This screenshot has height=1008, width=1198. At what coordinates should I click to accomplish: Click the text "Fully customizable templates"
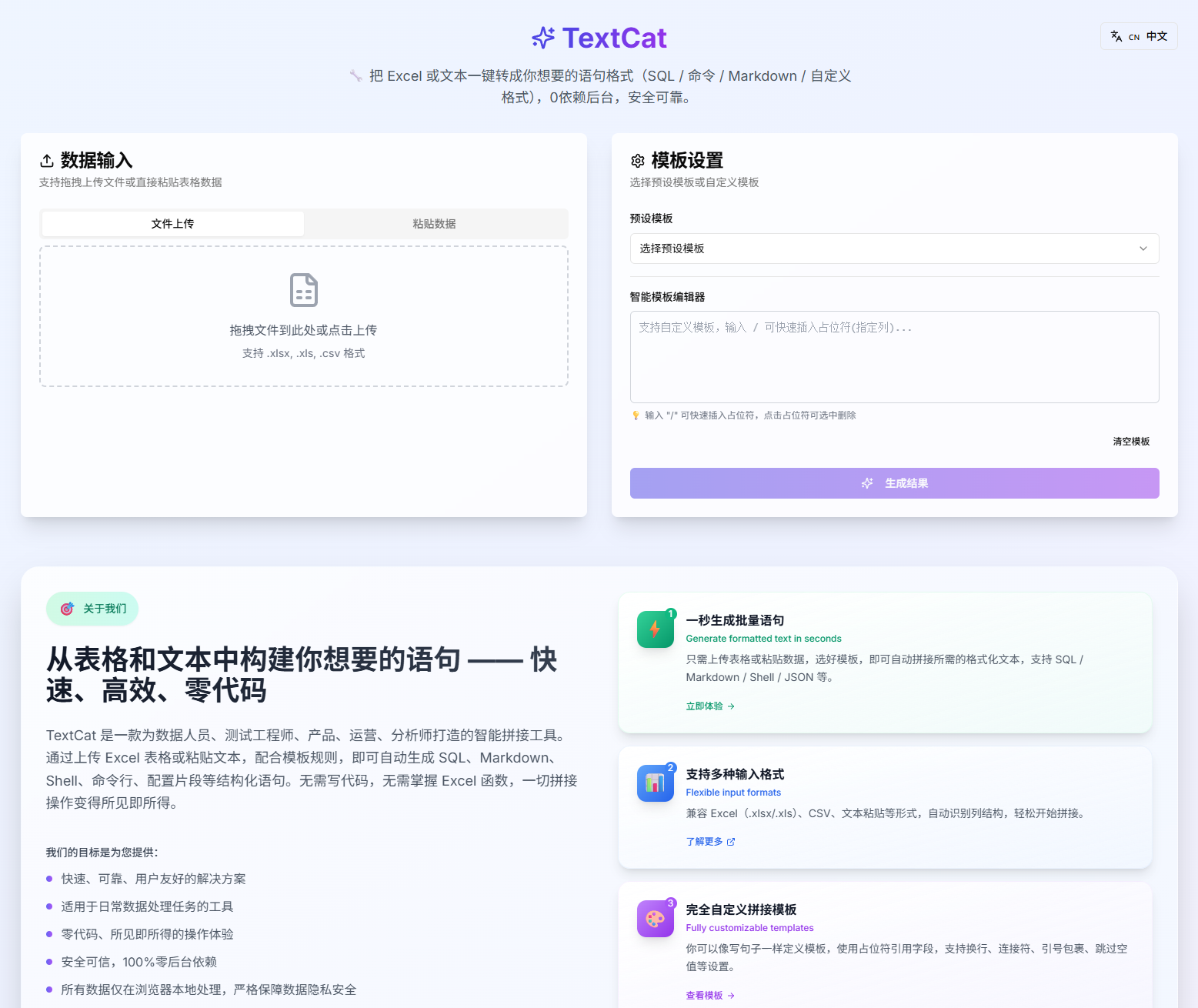[750, 928]
